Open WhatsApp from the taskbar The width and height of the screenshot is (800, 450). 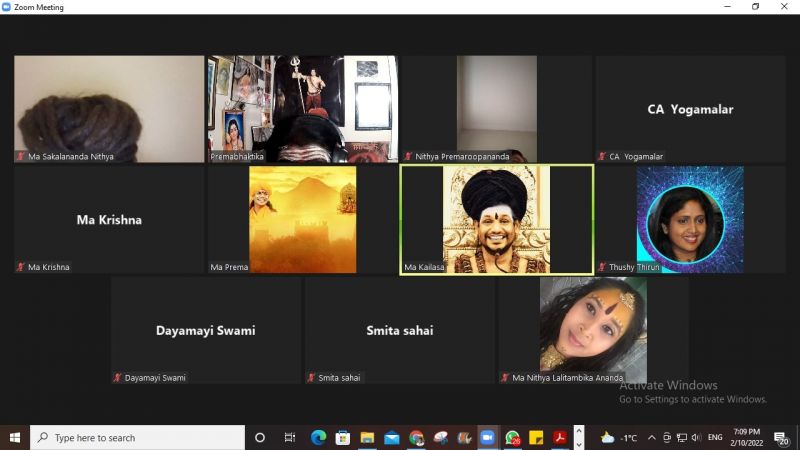tap(512, 438)
